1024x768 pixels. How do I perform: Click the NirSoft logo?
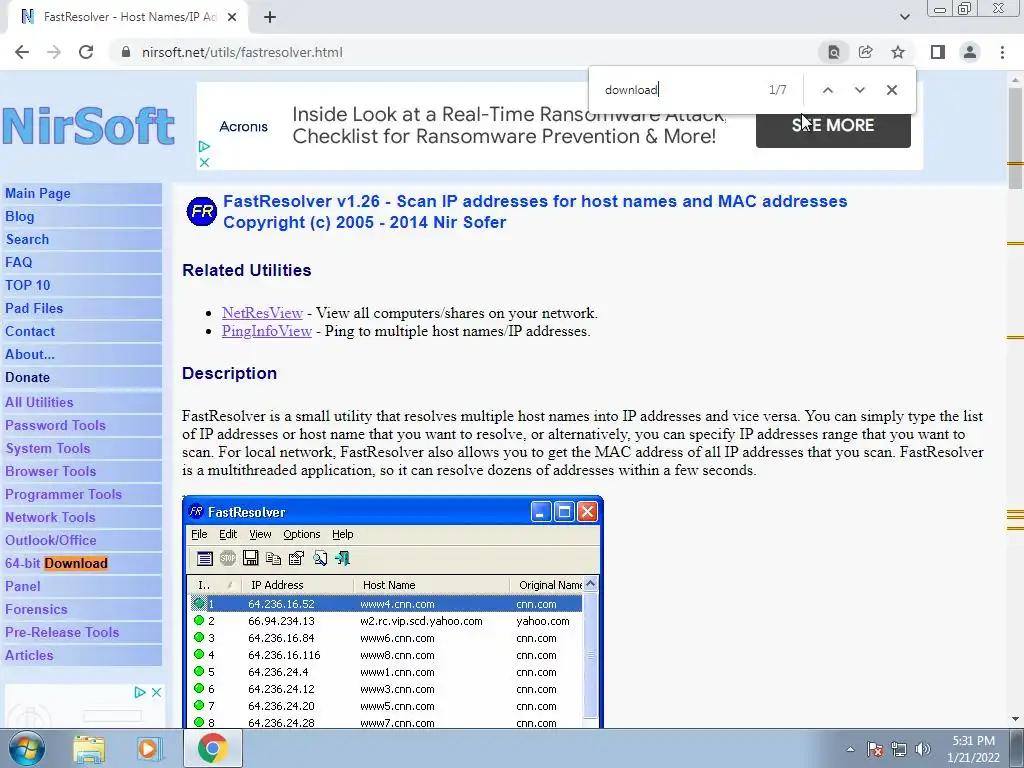tap(88, 126)
